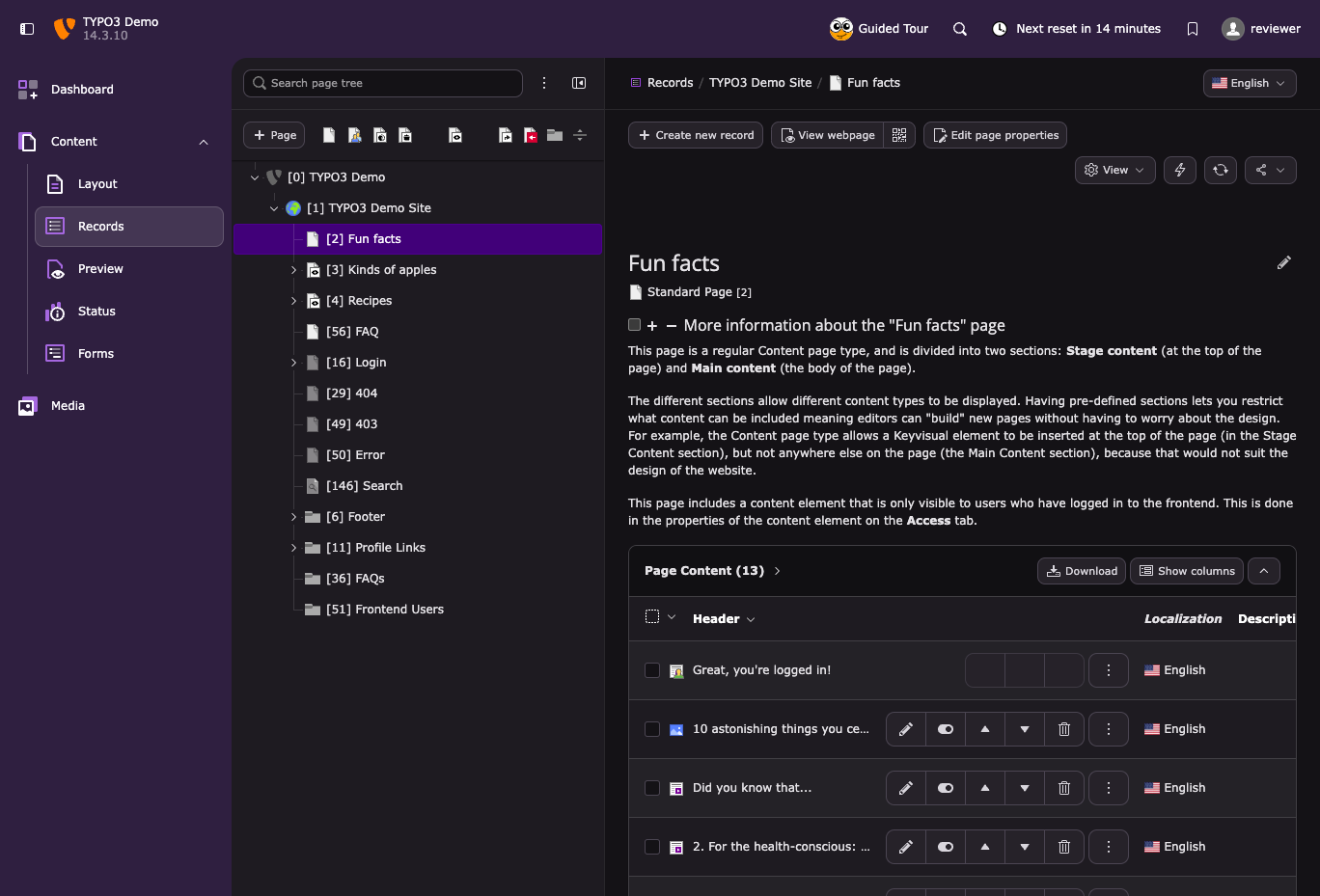Viewport: 1320px width, 896px height.
Task: Open the Dashboard module
Action: pyautogui.click(x=116, y=90)
